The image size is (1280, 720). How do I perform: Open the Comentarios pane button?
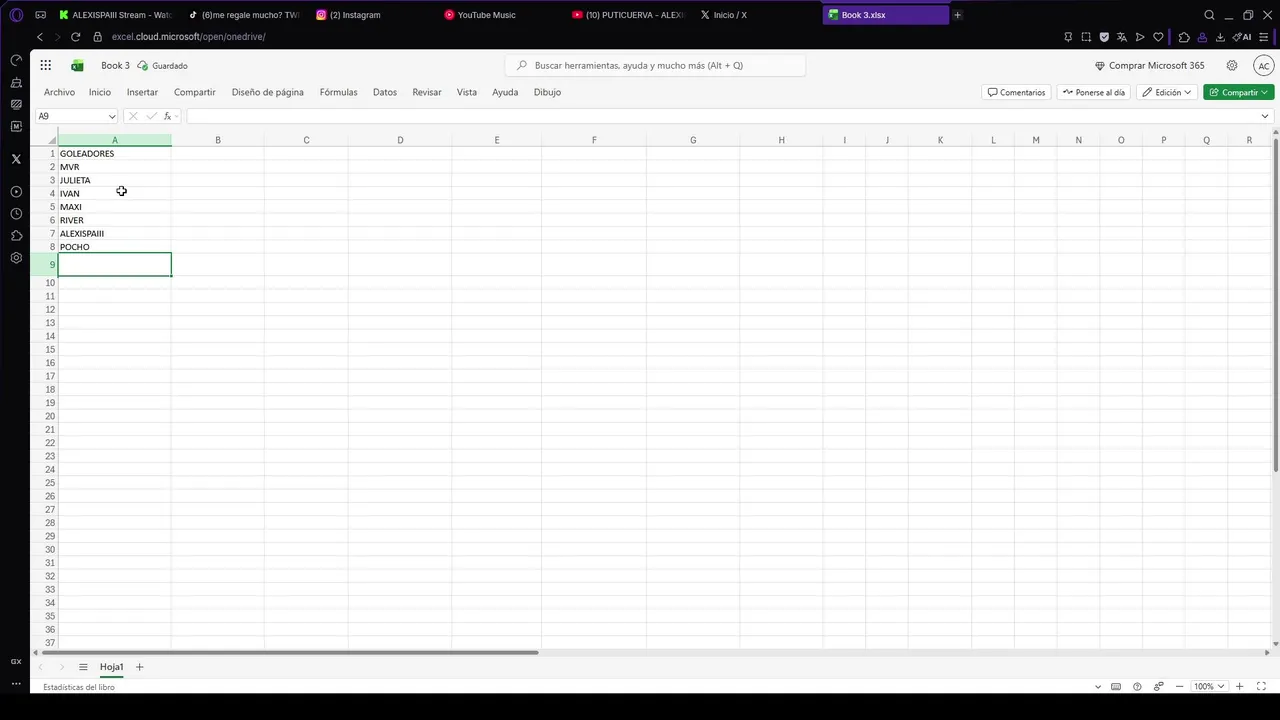1016,92
